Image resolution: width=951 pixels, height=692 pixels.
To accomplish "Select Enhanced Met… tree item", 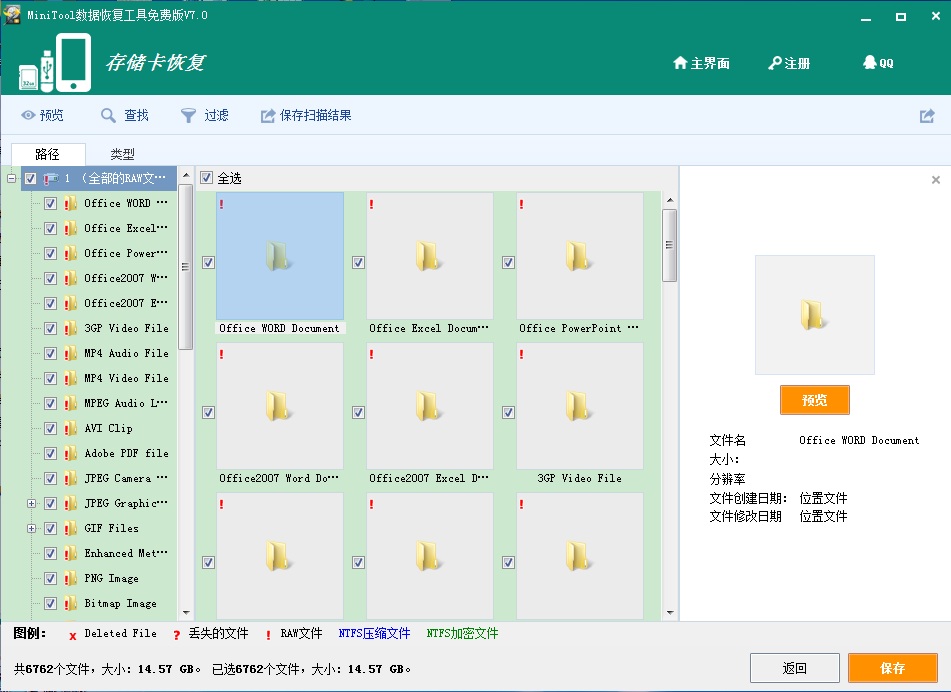I will [126, 553].
